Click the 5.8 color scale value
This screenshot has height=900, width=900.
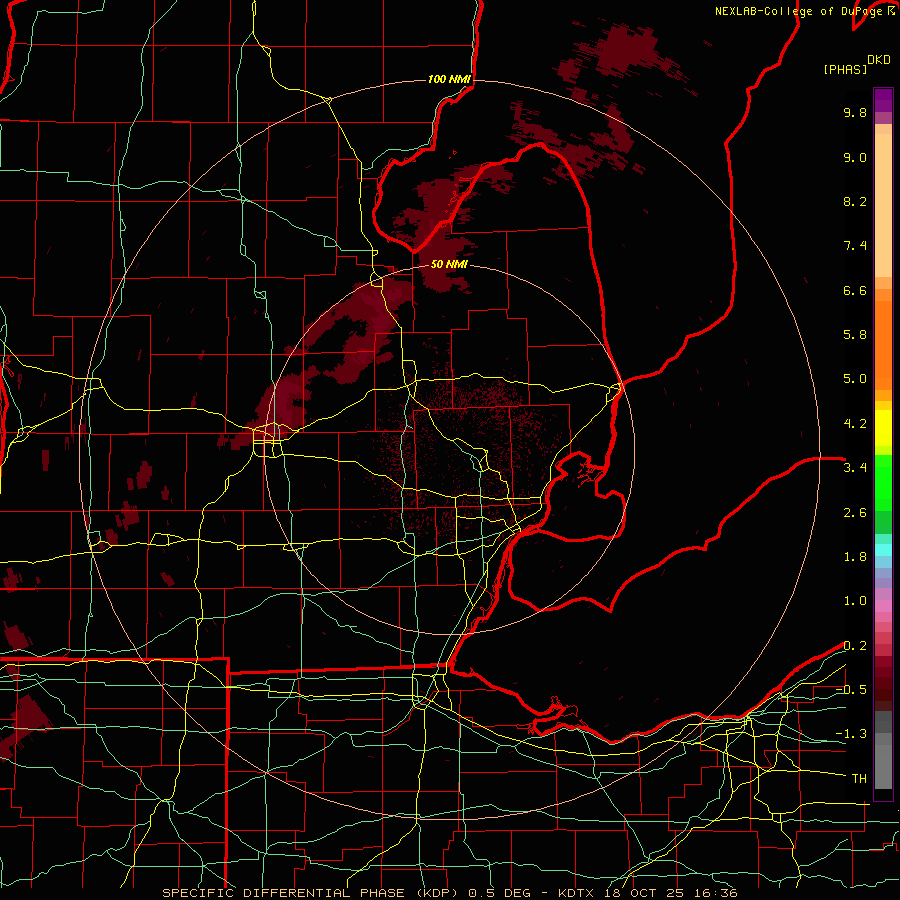click(x=855, y=335)
